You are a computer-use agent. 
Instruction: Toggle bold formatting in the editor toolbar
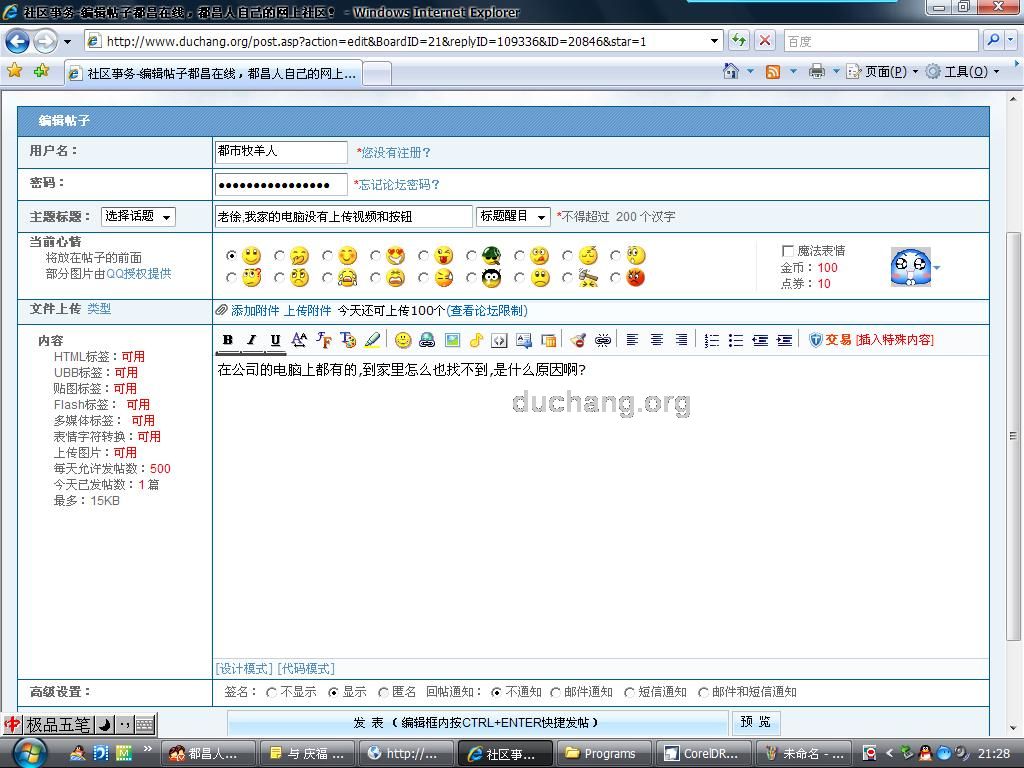(x=227, y=340)
